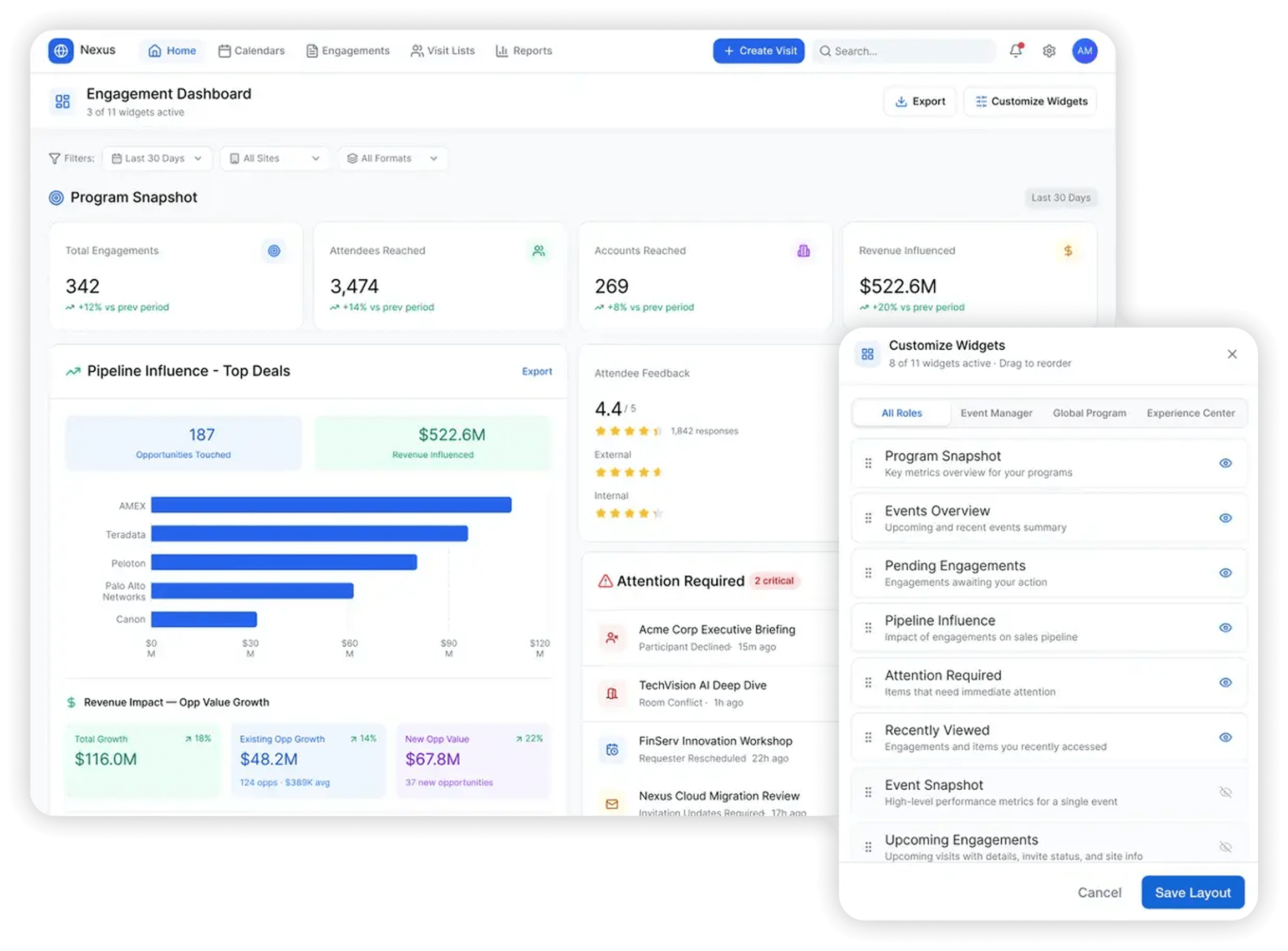Grab the Upcoming Engagements drag handle
Image resolution: width=1288 pixels, height=951 pixels.
(x=868, y=847)
